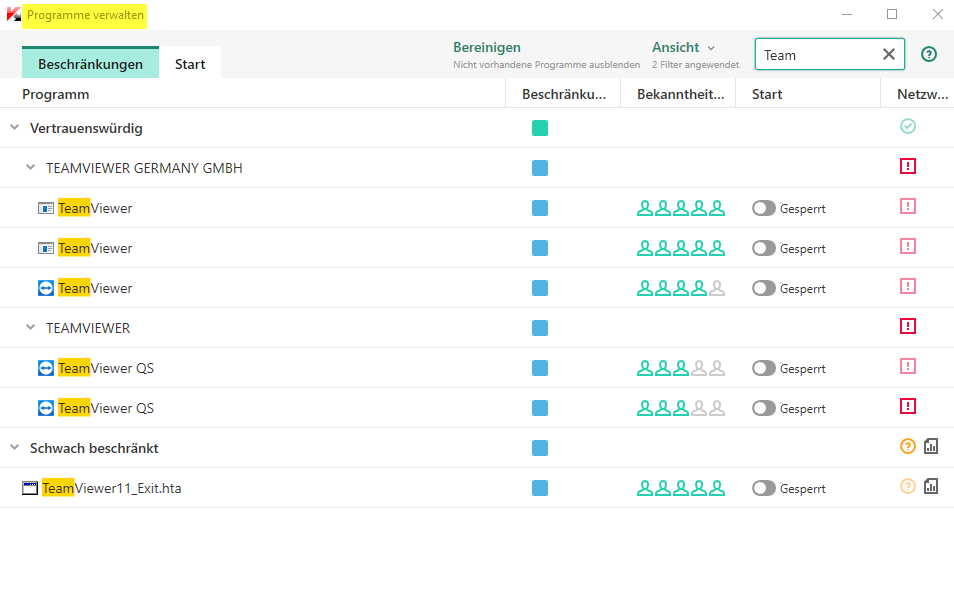
Task: Click Kaspersky logo in title bar
Action: [14, 15]
